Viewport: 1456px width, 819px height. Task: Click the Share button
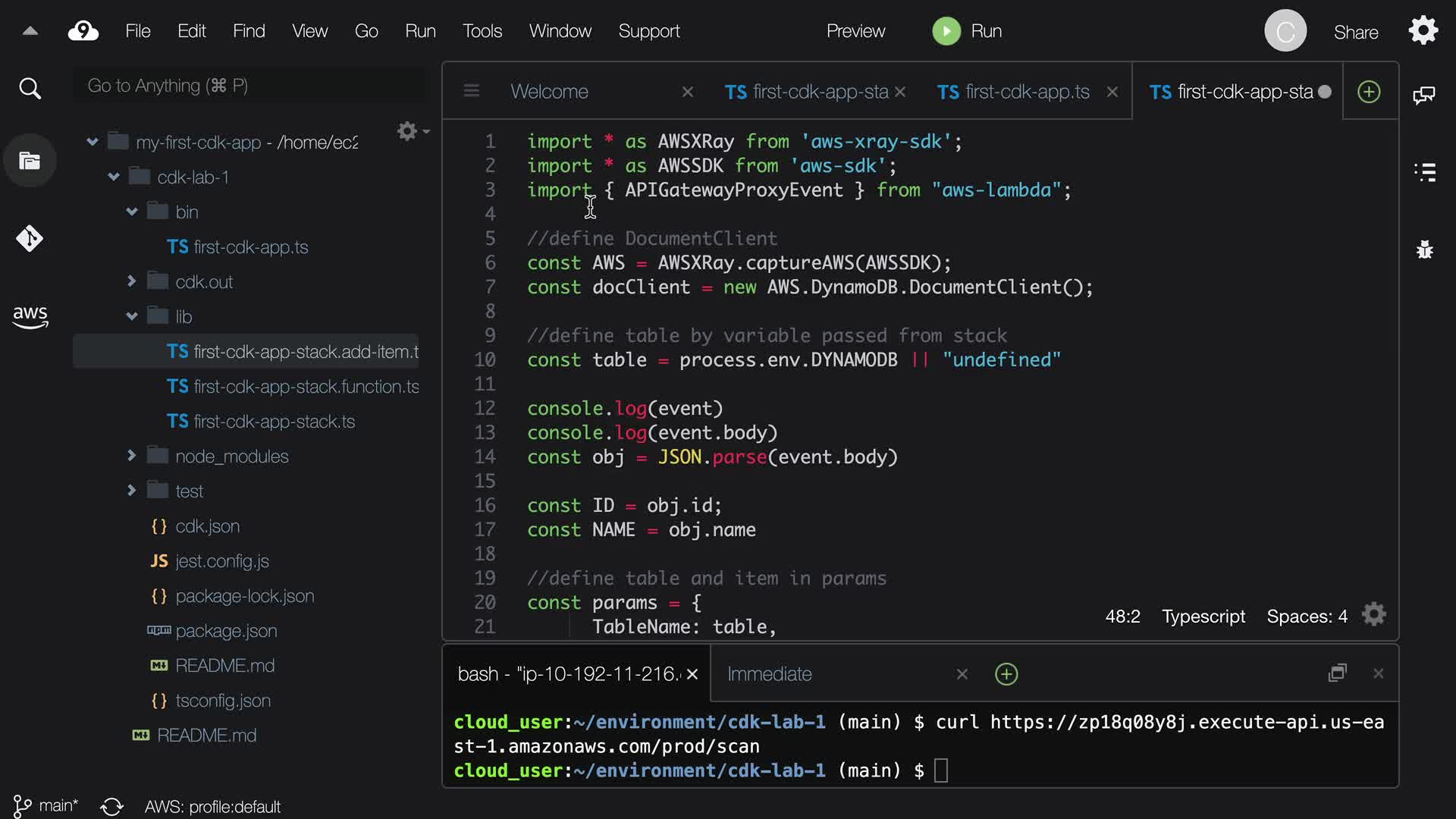(1355, 32)
